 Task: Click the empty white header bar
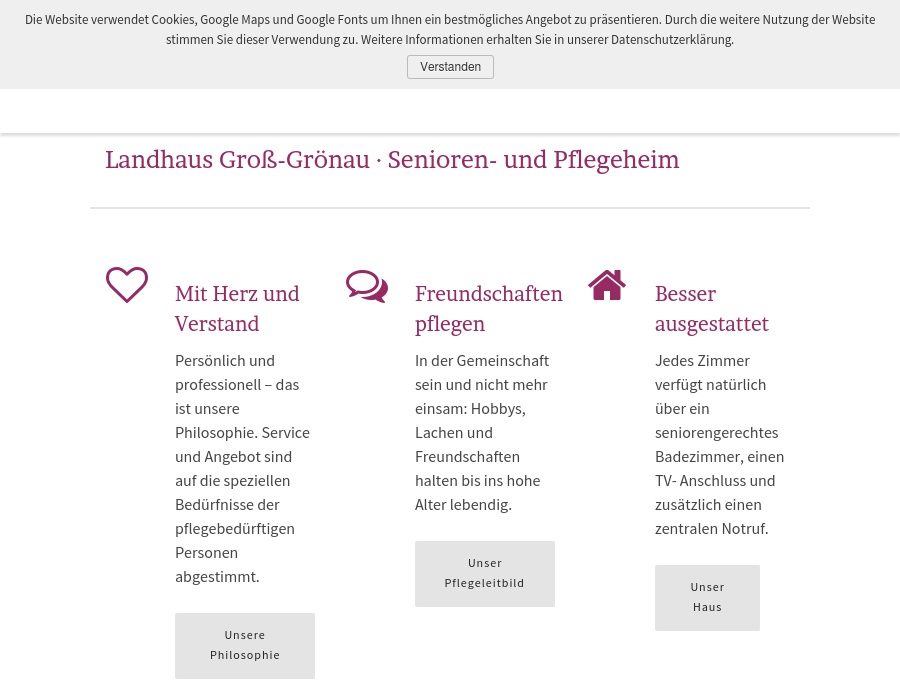click(450, 110)
